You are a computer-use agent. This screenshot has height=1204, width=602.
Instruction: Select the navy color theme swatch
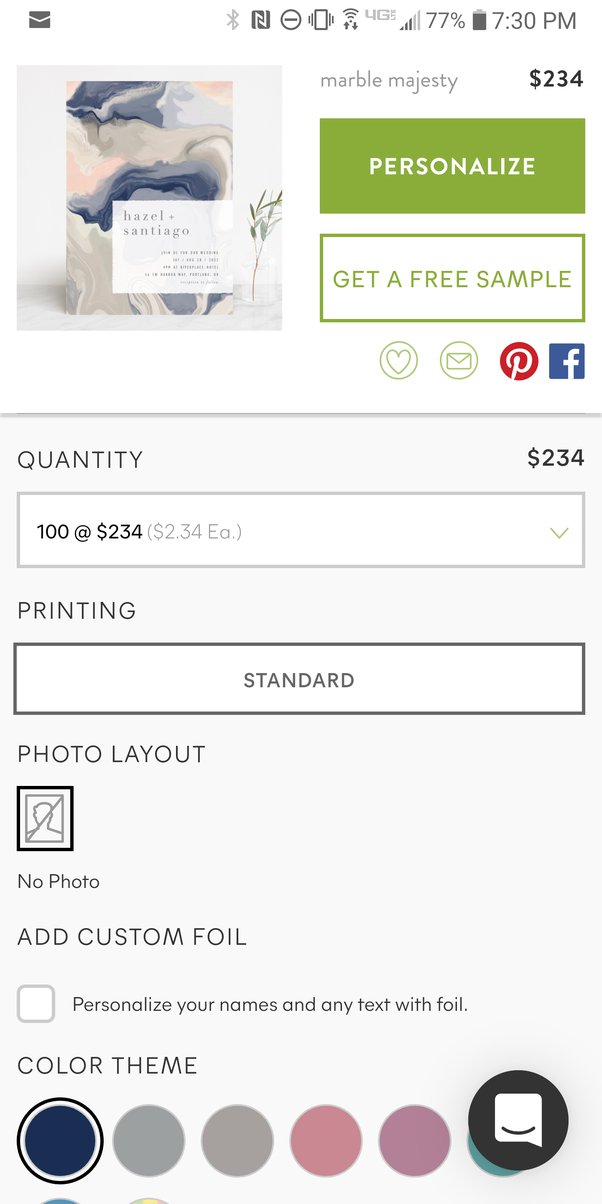click(59, 1141)
